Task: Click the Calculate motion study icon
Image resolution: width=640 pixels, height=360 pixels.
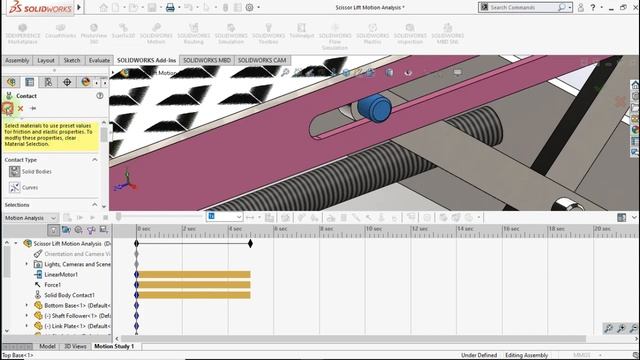Action: [x=67, y=218]
